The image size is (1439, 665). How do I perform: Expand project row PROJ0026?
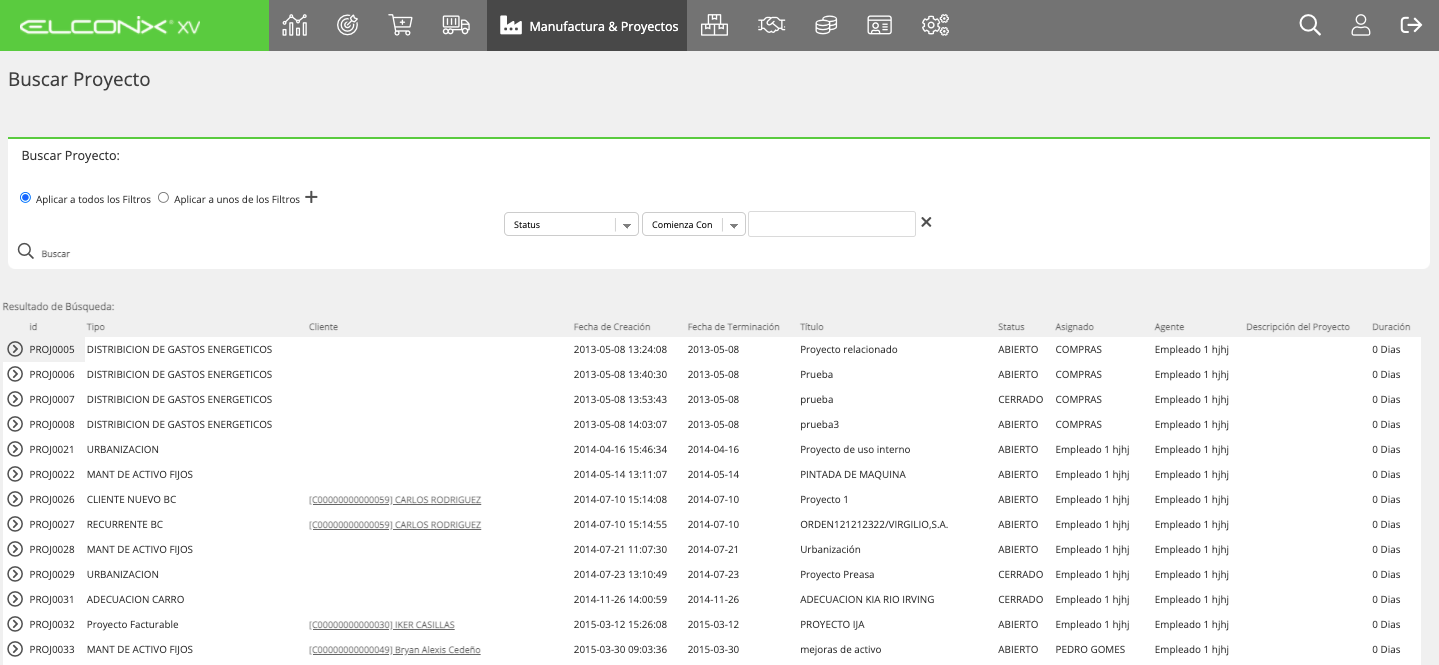coord(15,499)
